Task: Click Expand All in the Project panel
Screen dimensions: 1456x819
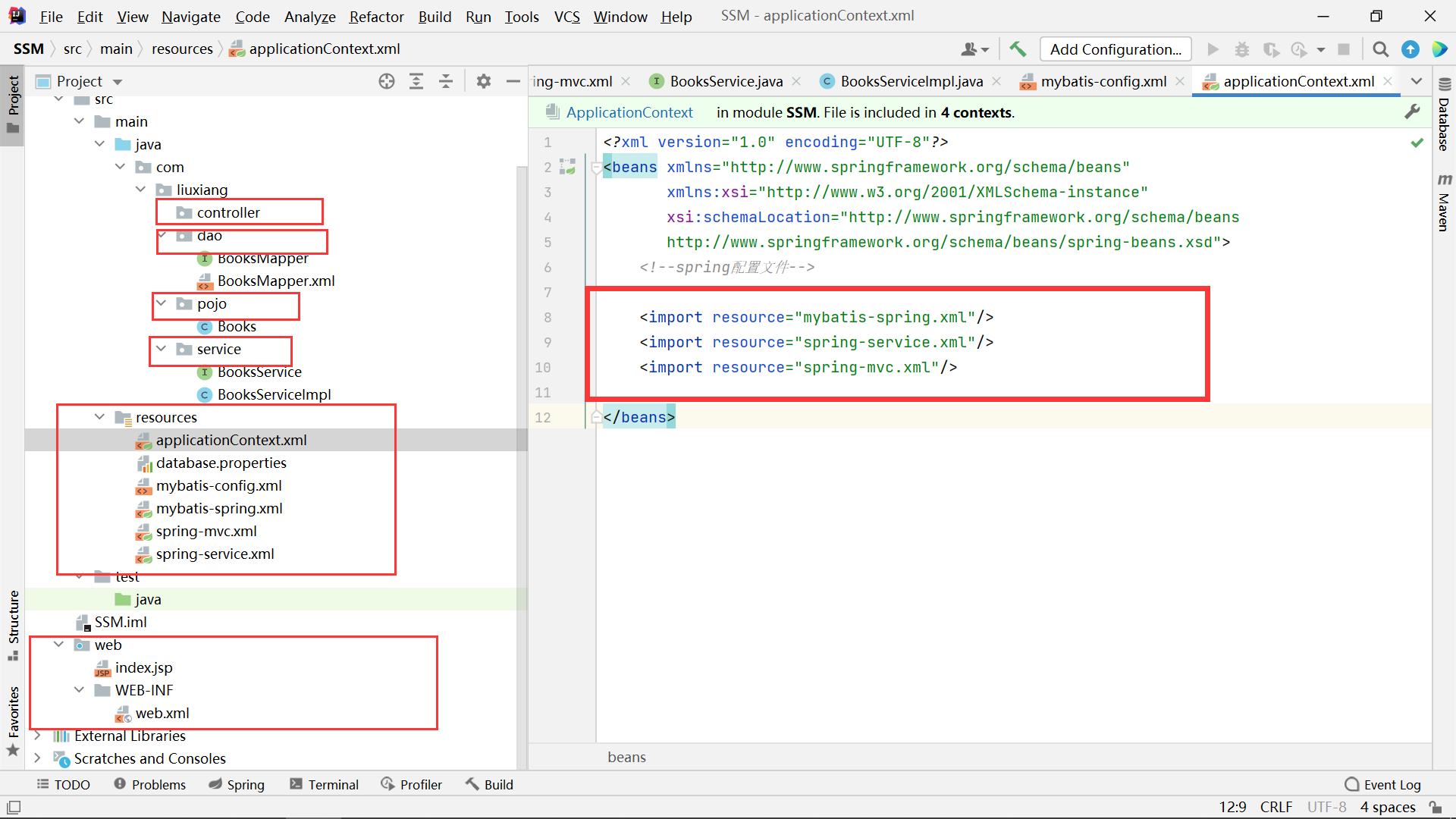Action: [416, 81]
